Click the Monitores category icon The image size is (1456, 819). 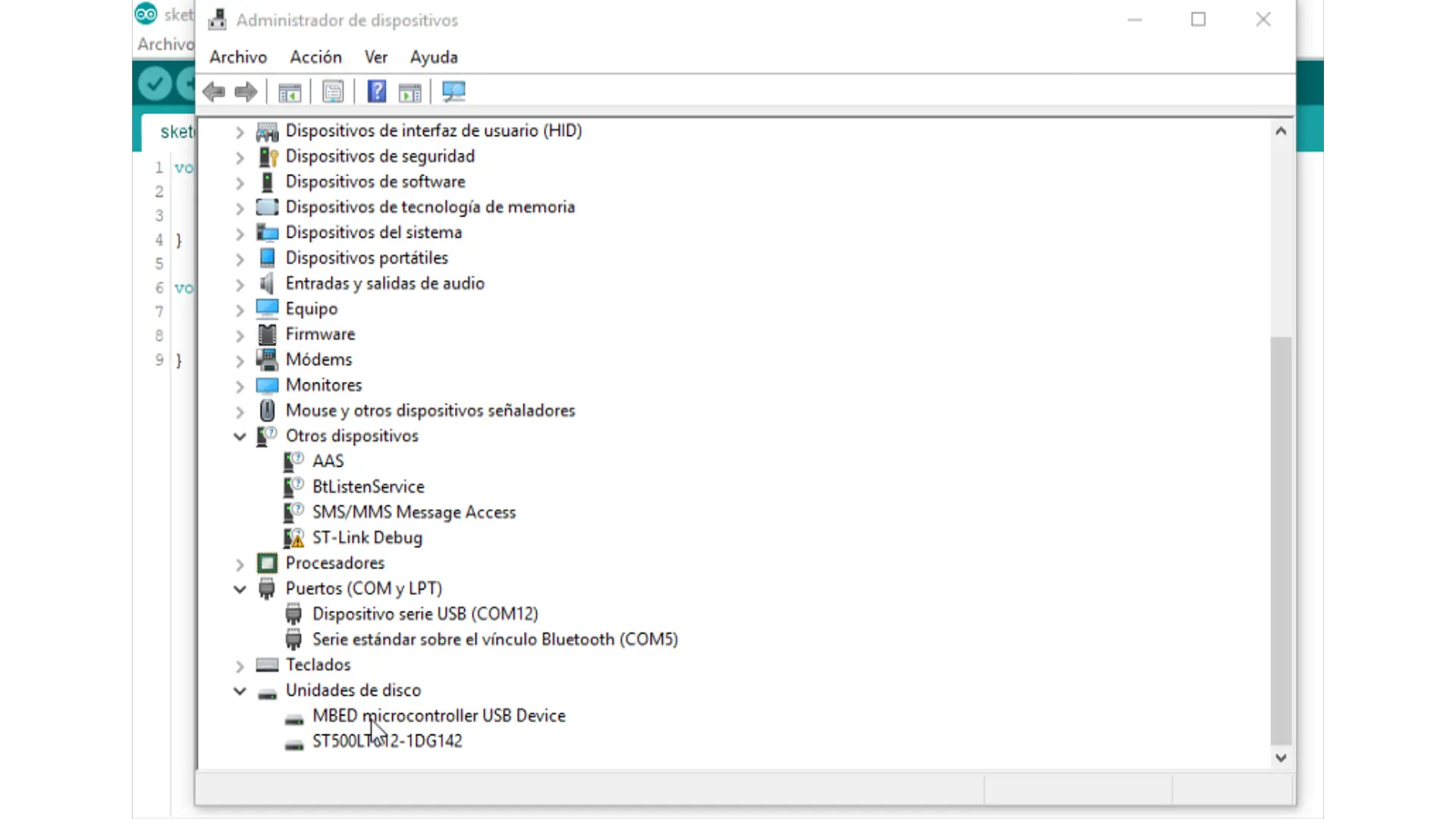pos(267,385)
